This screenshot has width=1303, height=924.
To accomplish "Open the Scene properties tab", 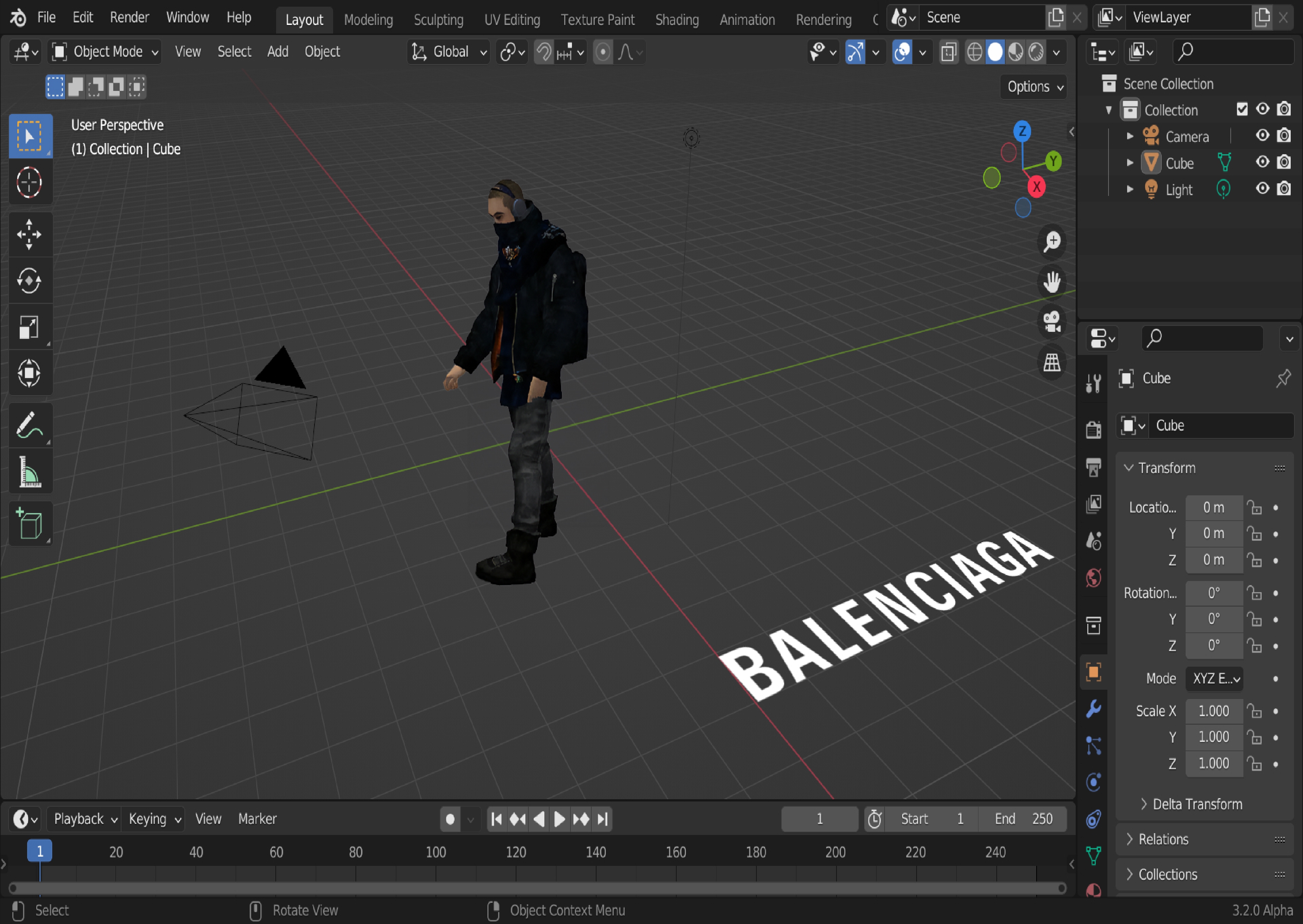I will tap(1094, 541).
